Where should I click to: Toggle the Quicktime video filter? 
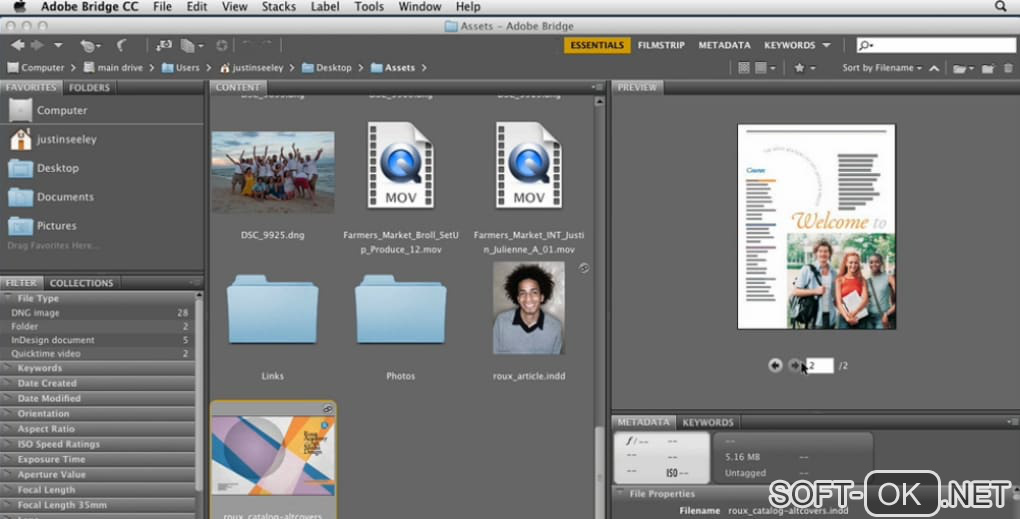pos(98,354)
